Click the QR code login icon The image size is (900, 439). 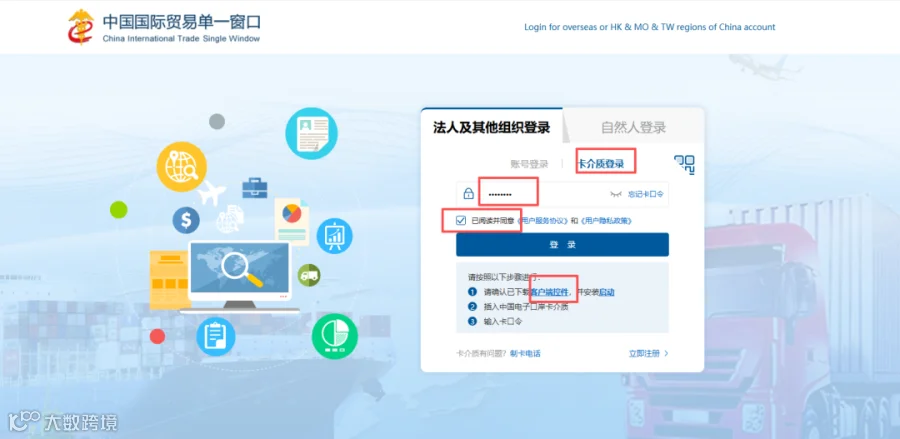coord(684,164)
